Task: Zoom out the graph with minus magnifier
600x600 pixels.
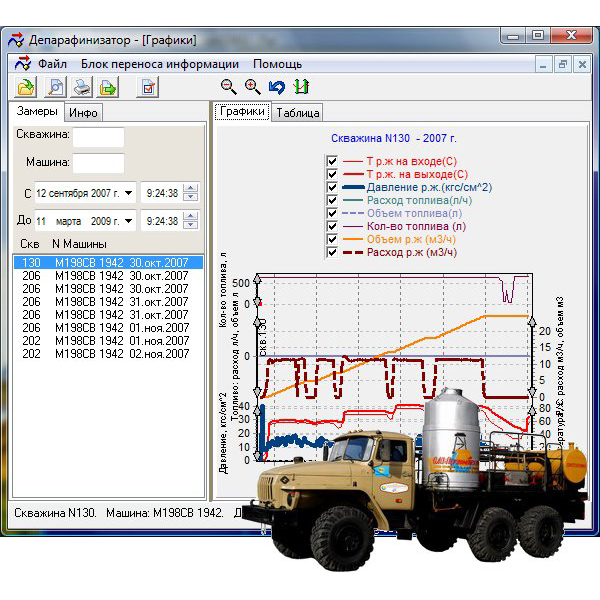Action: (229, 87)
